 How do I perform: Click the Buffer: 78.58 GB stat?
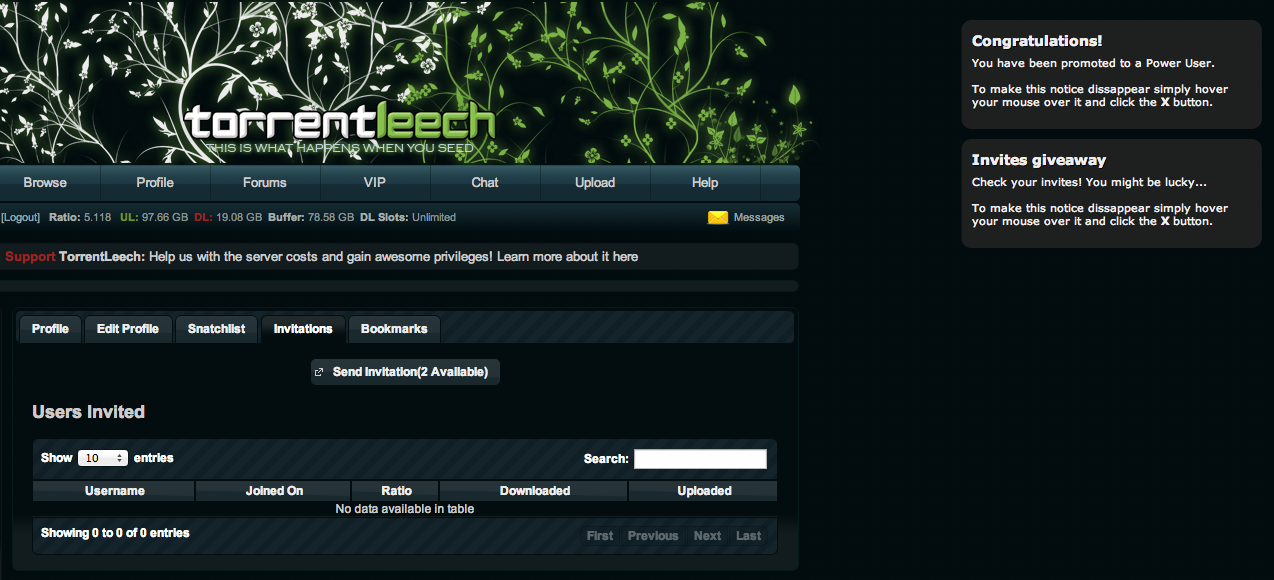point(311,217)
